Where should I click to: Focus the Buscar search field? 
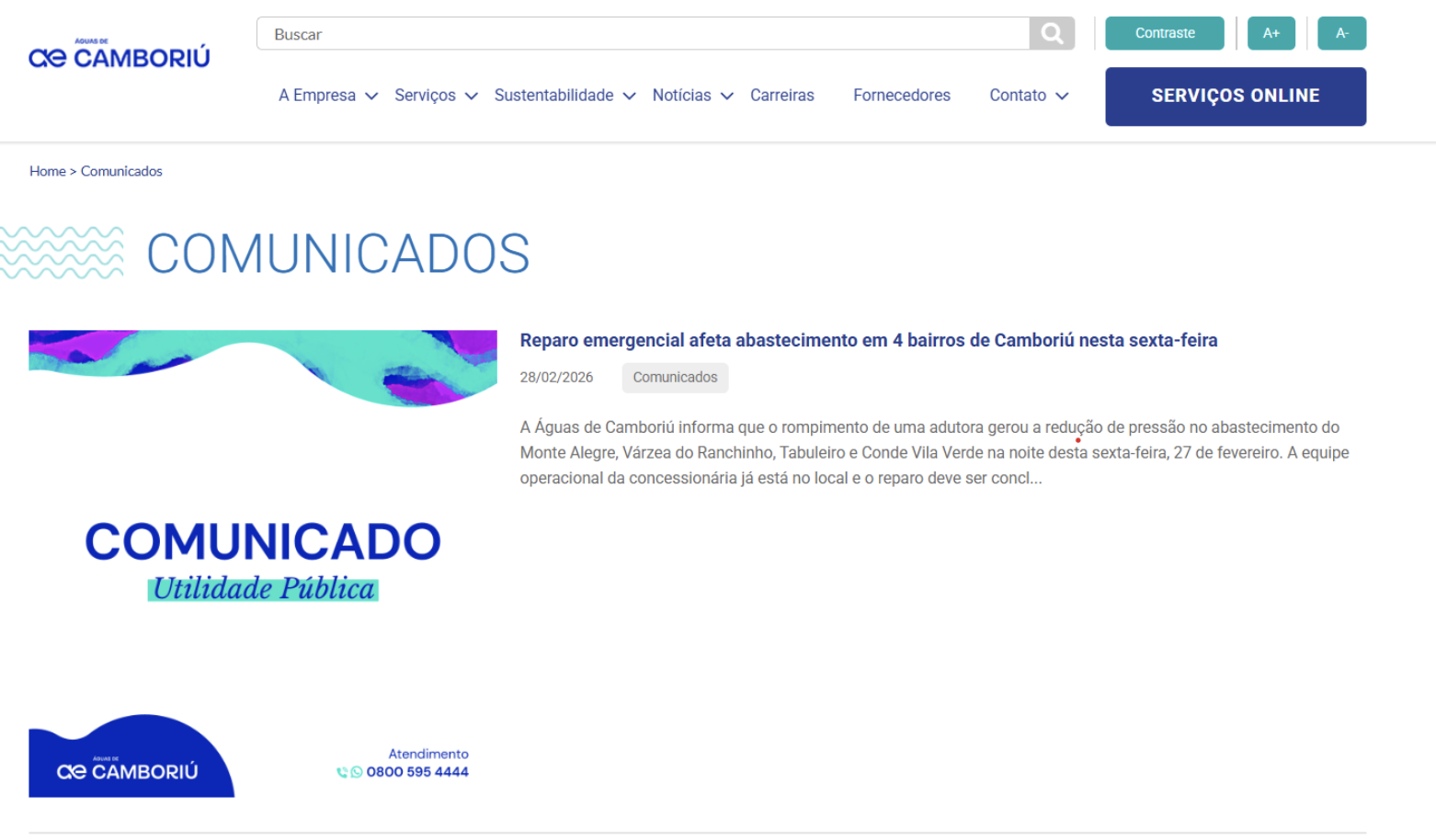pos(644,34)
